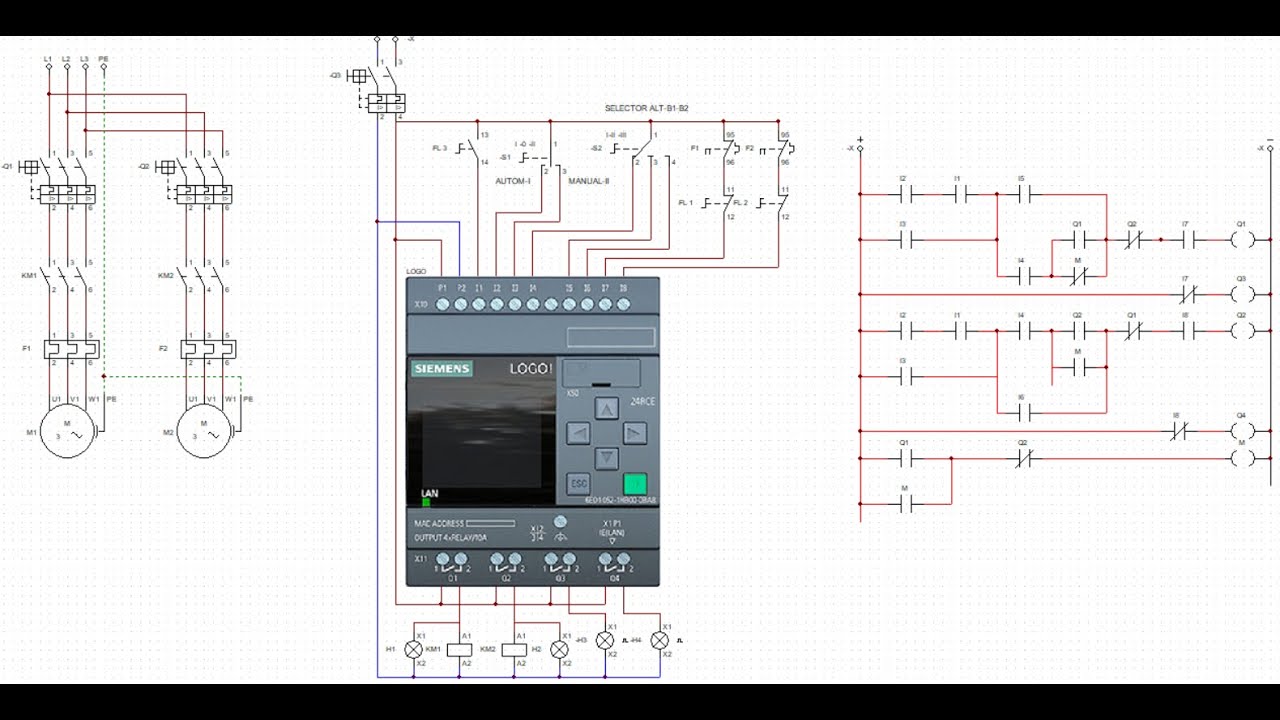Select the F2 thermal overload relay block

click(207, 348)
